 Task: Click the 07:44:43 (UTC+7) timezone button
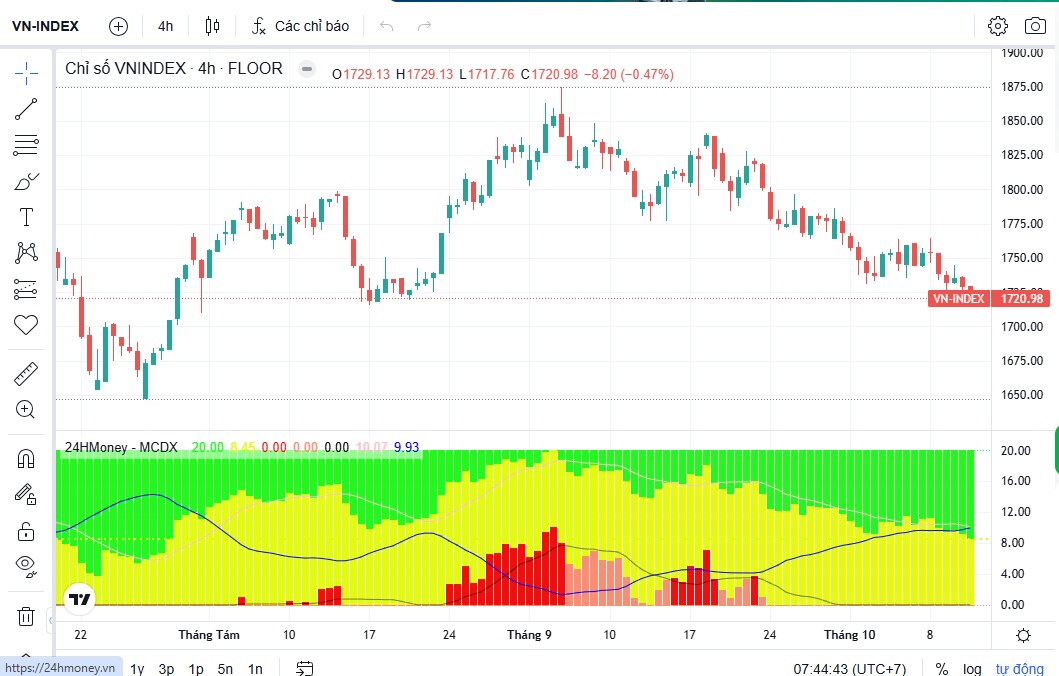pyautogui.click(x=850, y=669)
